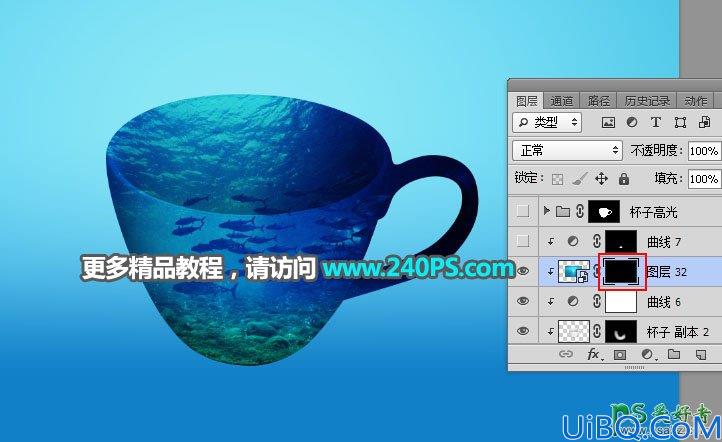Image resolution: width=722 pixels, height=442 pixels.
Task: Select layer named 杯子高光
Action: (x=653, y=212)
